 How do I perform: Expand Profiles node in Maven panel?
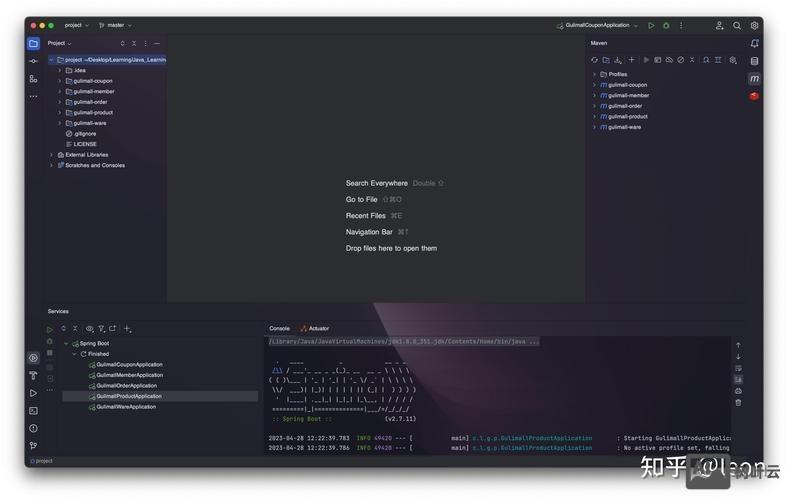click(595, 74)
